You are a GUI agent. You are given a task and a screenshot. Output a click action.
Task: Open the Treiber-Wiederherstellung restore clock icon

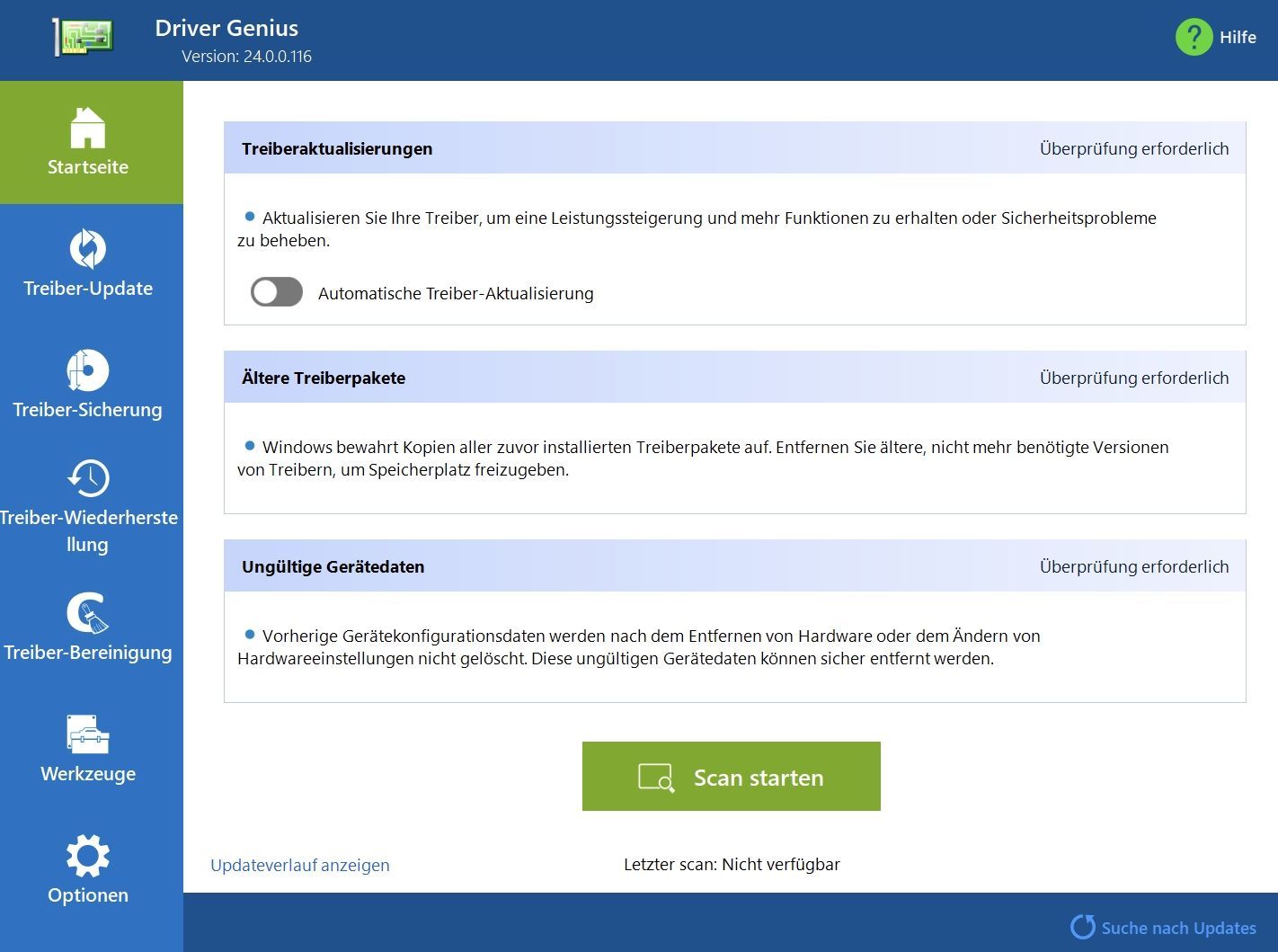87,478
